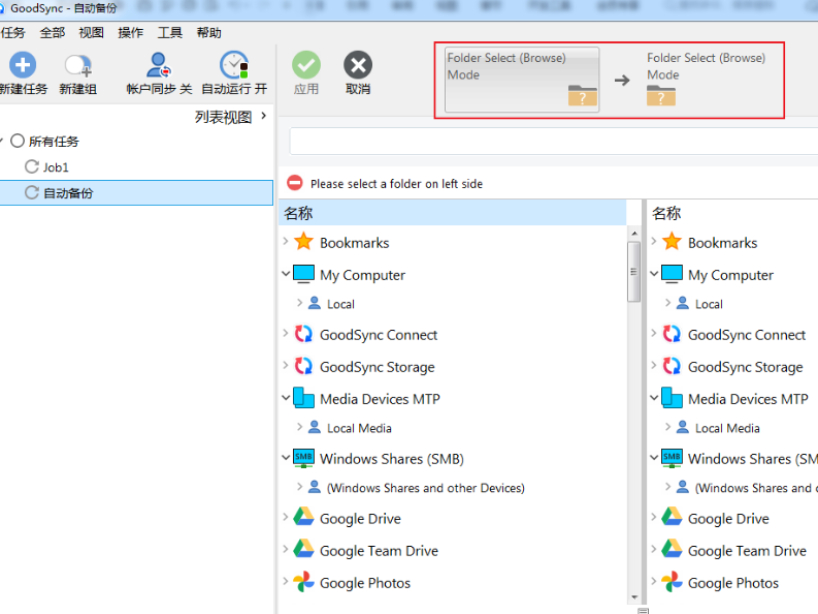Click the Google Drive icon in left pane
Viewport: 818px width, 614px height.
[x=304, y=517]
